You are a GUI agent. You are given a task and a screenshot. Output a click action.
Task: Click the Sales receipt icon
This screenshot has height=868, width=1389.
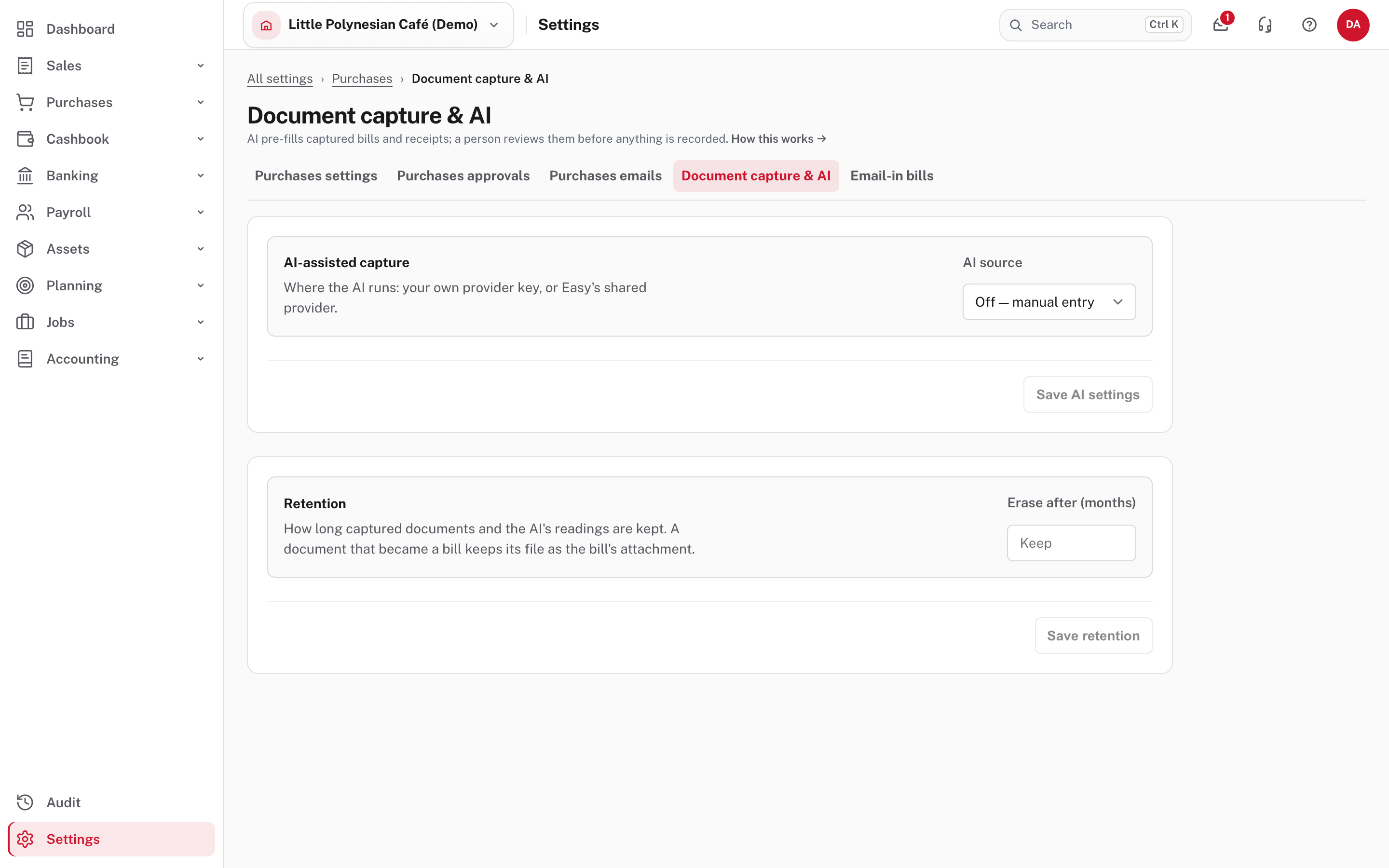(x=25, y=66)
